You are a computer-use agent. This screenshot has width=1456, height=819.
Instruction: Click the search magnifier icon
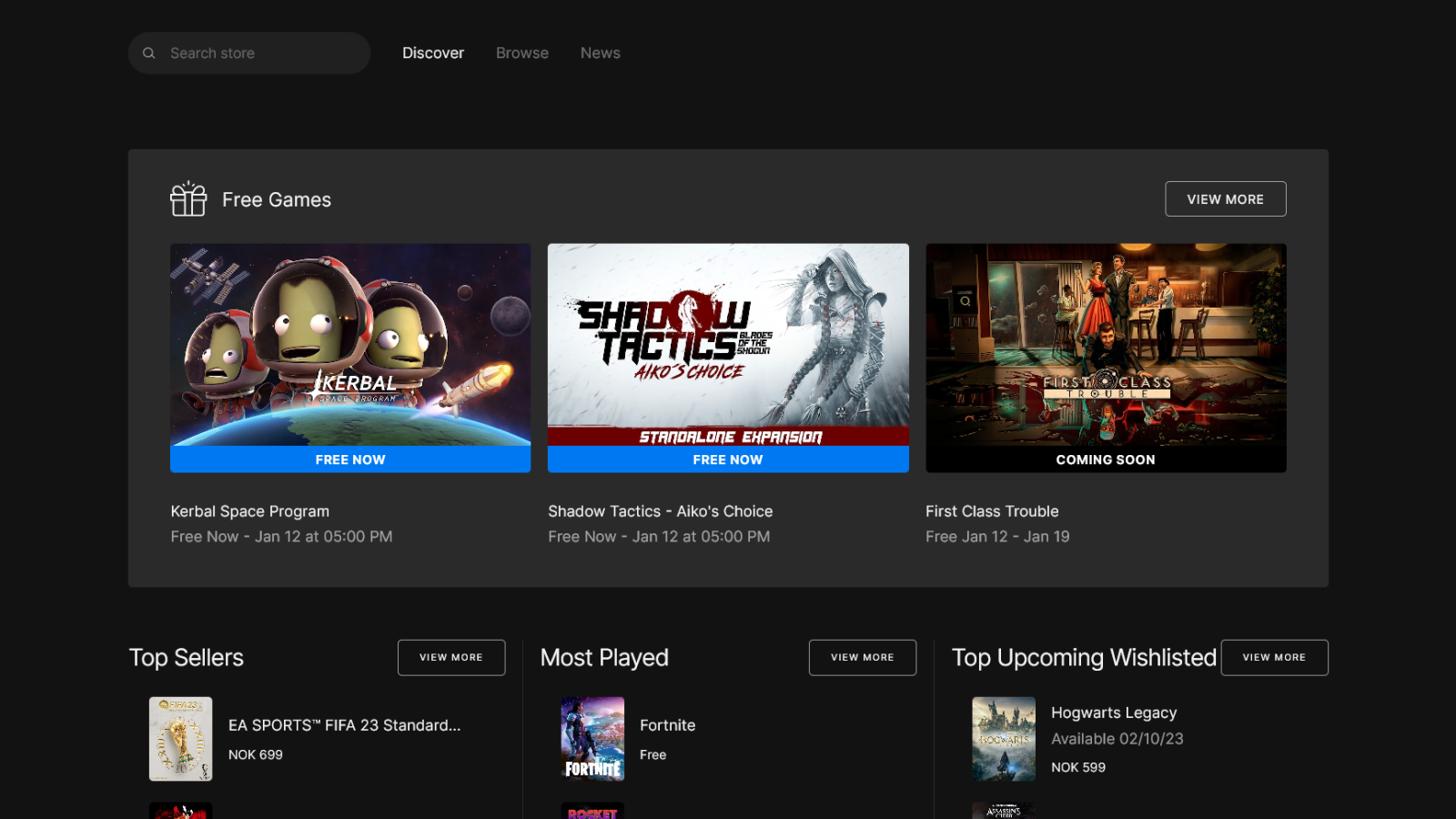[x=149, y=53]
